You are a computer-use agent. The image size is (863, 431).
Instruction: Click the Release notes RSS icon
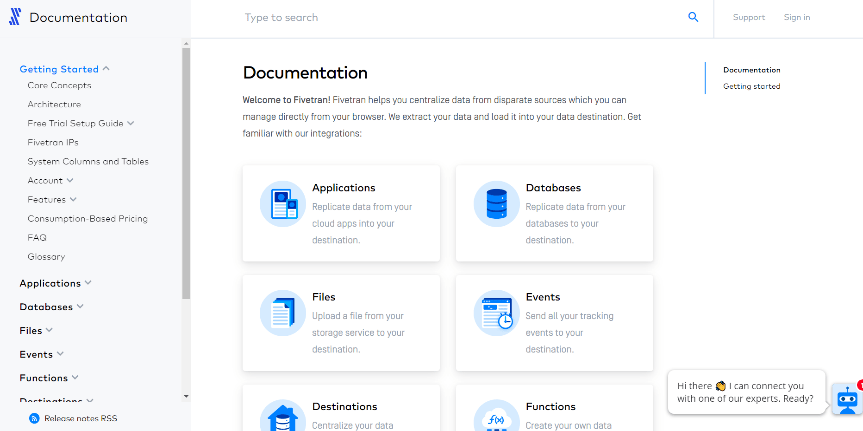tap(34, 418)
